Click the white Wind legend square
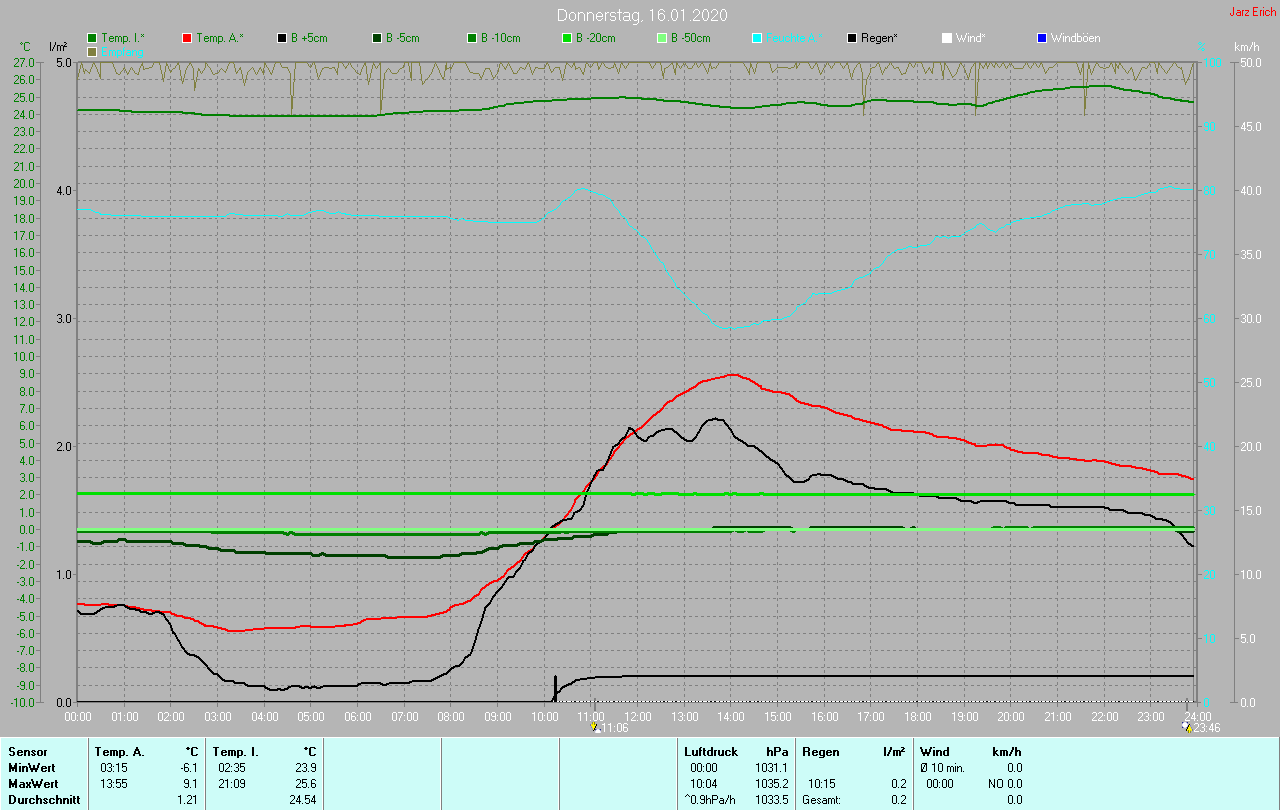This screenshot has width=1280, height=810. 946,38
